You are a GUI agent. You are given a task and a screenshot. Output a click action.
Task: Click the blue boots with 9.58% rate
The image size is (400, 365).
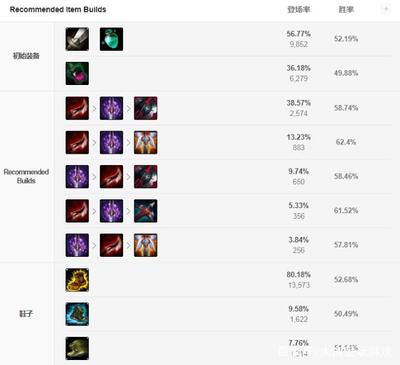coord(77,314)
